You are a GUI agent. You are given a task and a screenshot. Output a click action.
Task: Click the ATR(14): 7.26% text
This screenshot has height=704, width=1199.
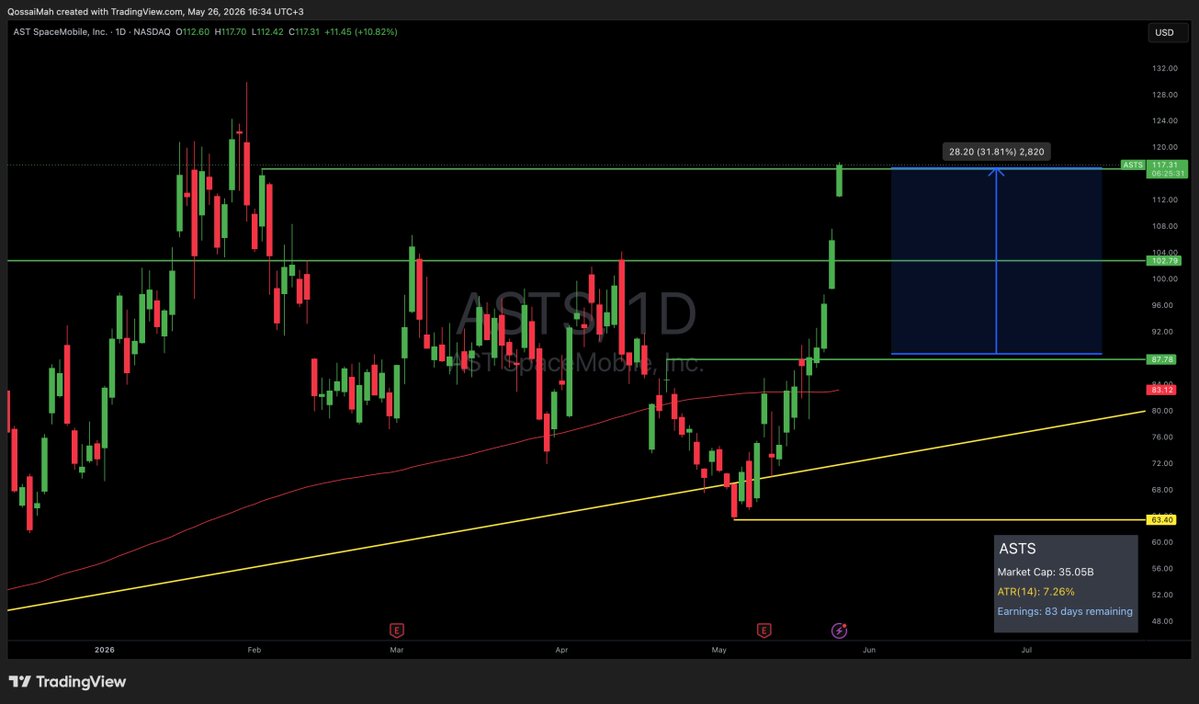[x=1035, y=592]
